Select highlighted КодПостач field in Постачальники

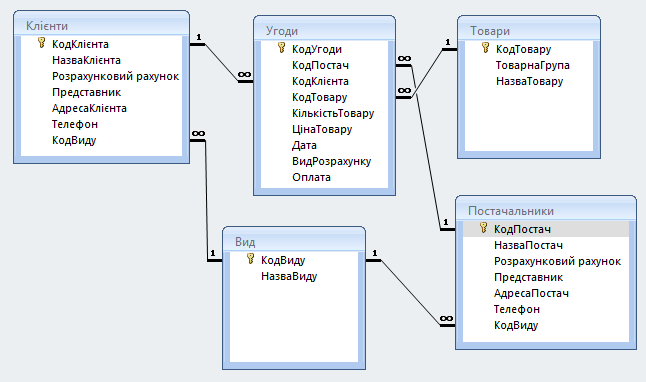coord(546,229)
